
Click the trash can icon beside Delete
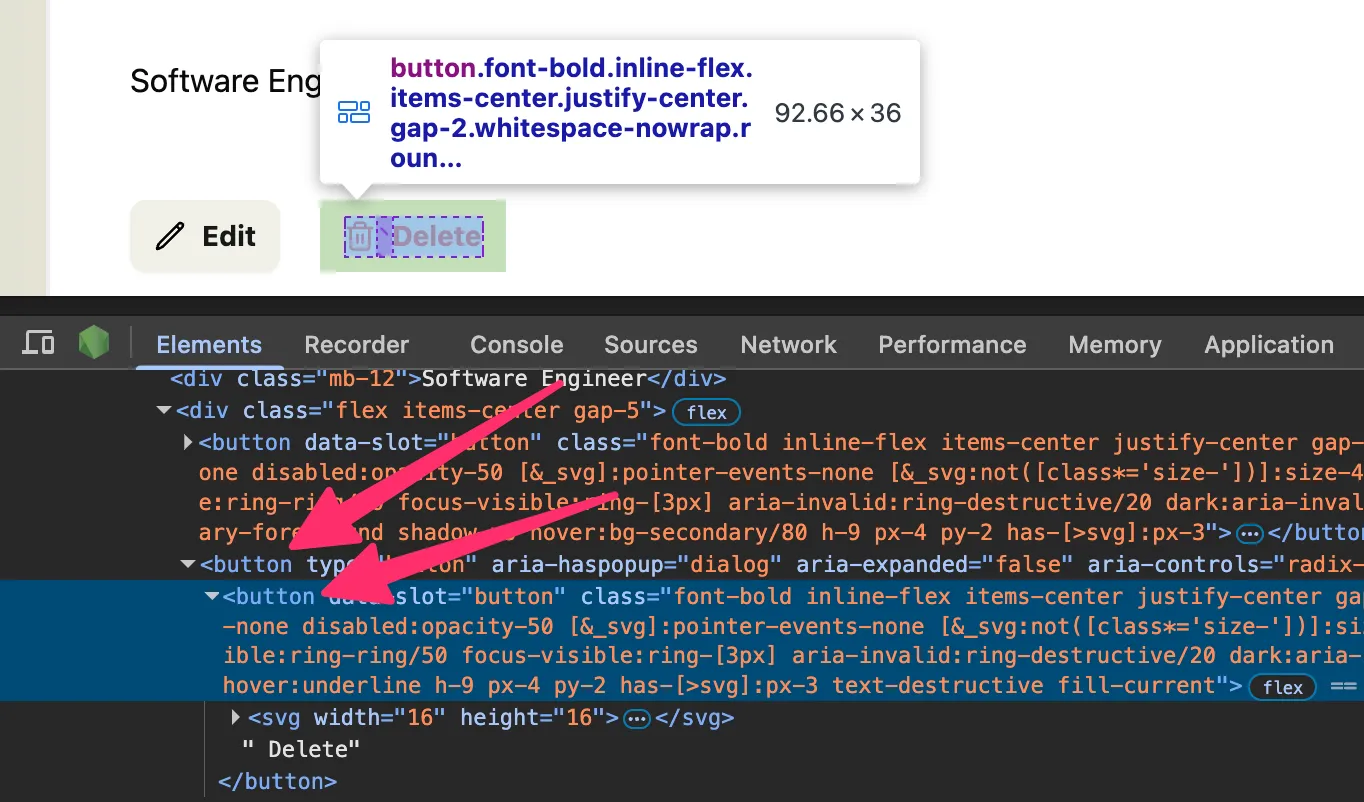[x=359, y=237]
